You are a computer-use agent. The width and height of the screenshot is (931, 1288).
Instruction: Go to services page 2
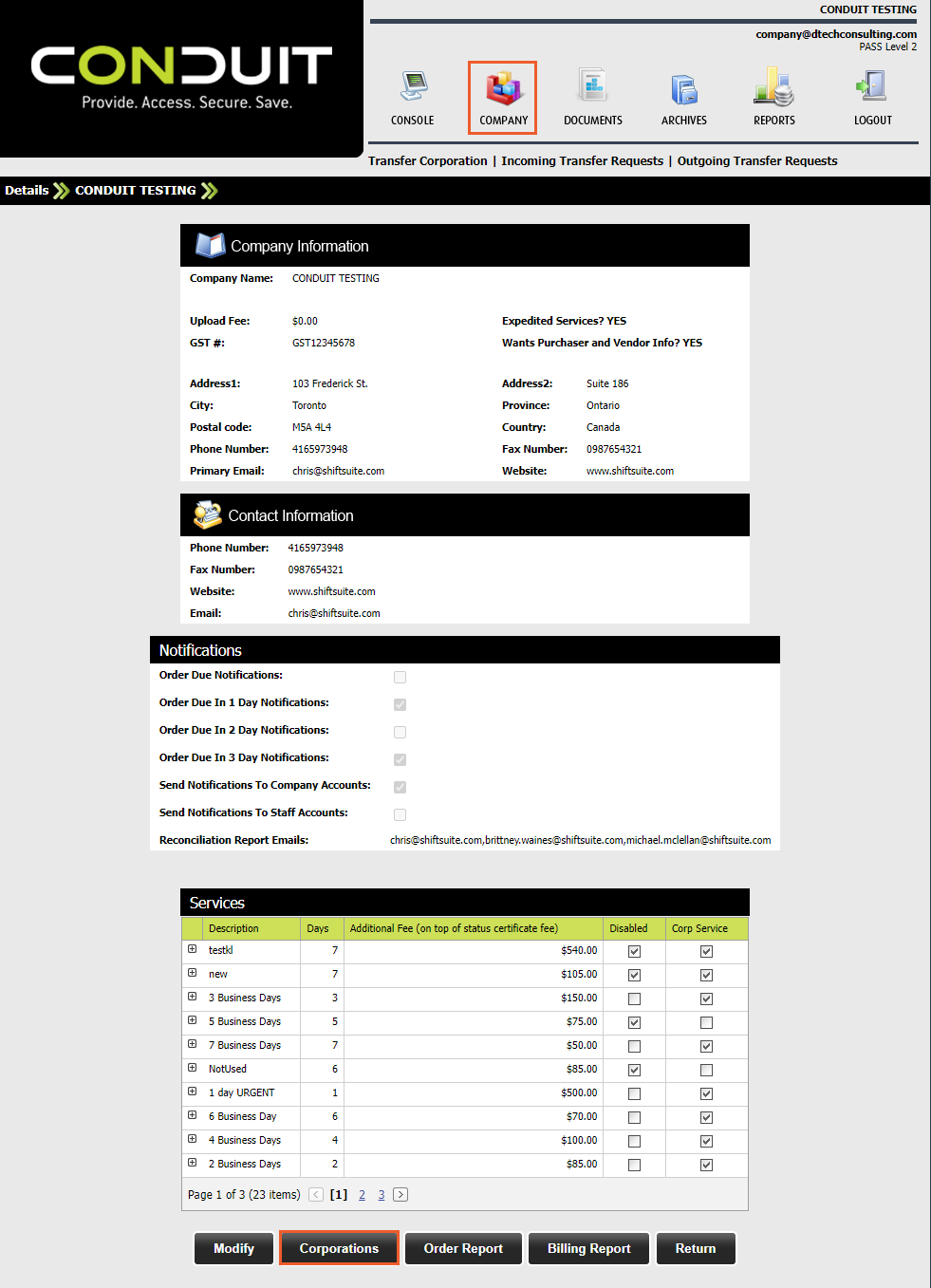[x=362, y=1195]
